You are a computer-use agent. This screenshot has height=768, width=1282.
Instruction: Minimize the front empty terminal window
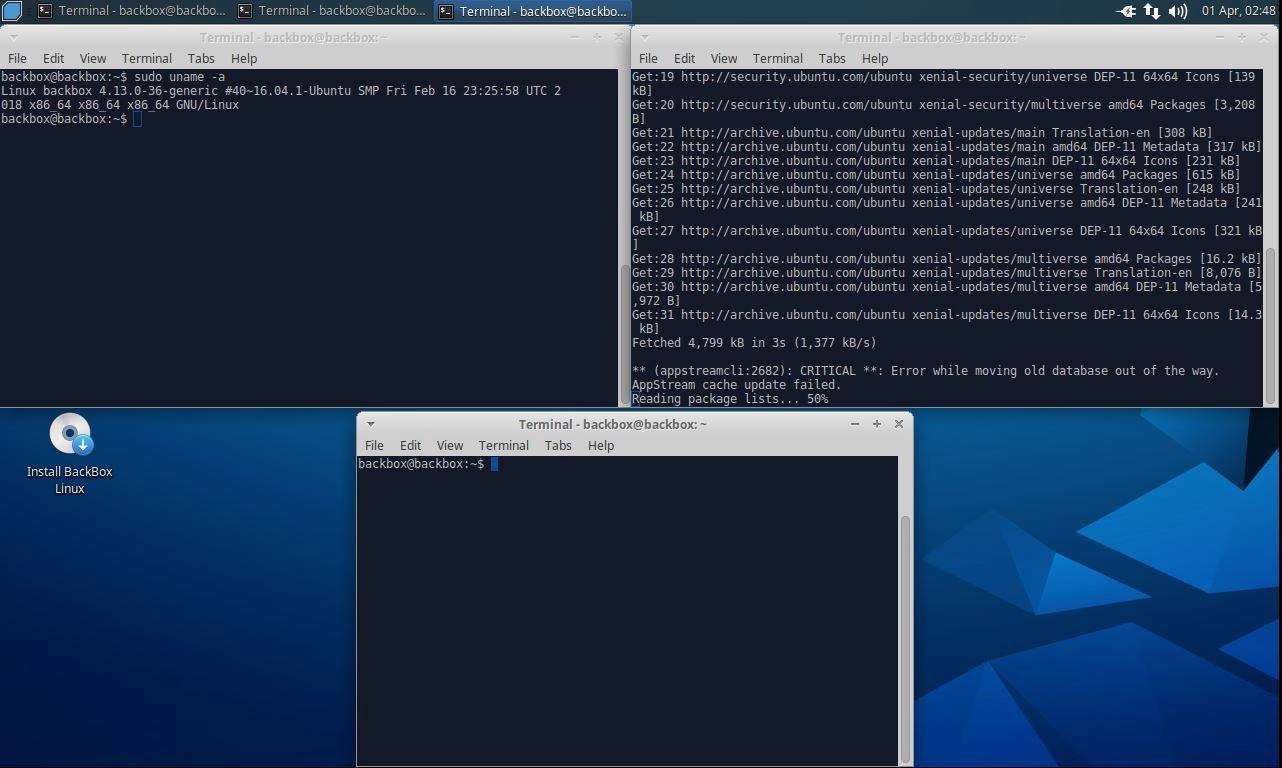pos(855,424)
